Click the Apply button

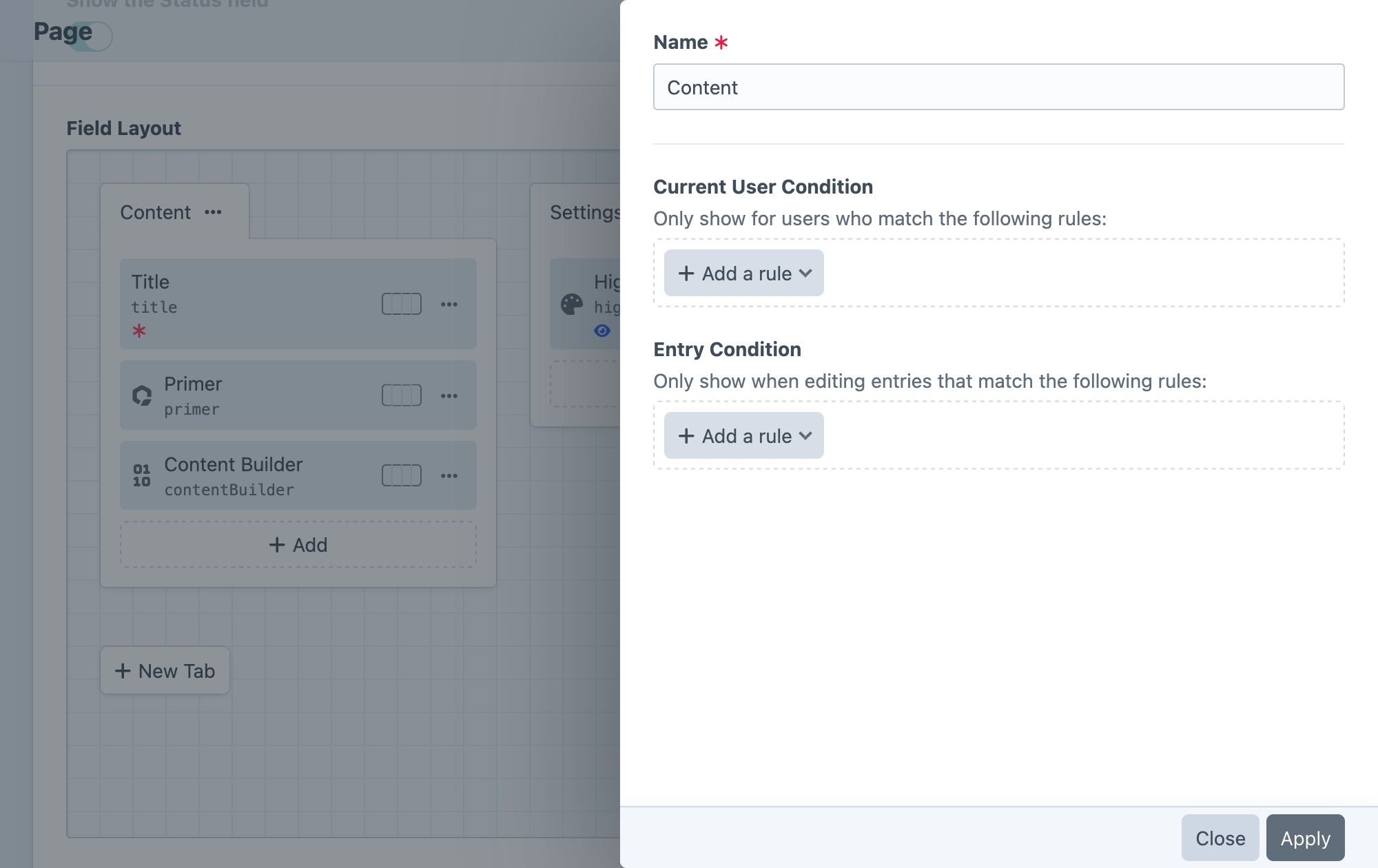(1305, 838)
